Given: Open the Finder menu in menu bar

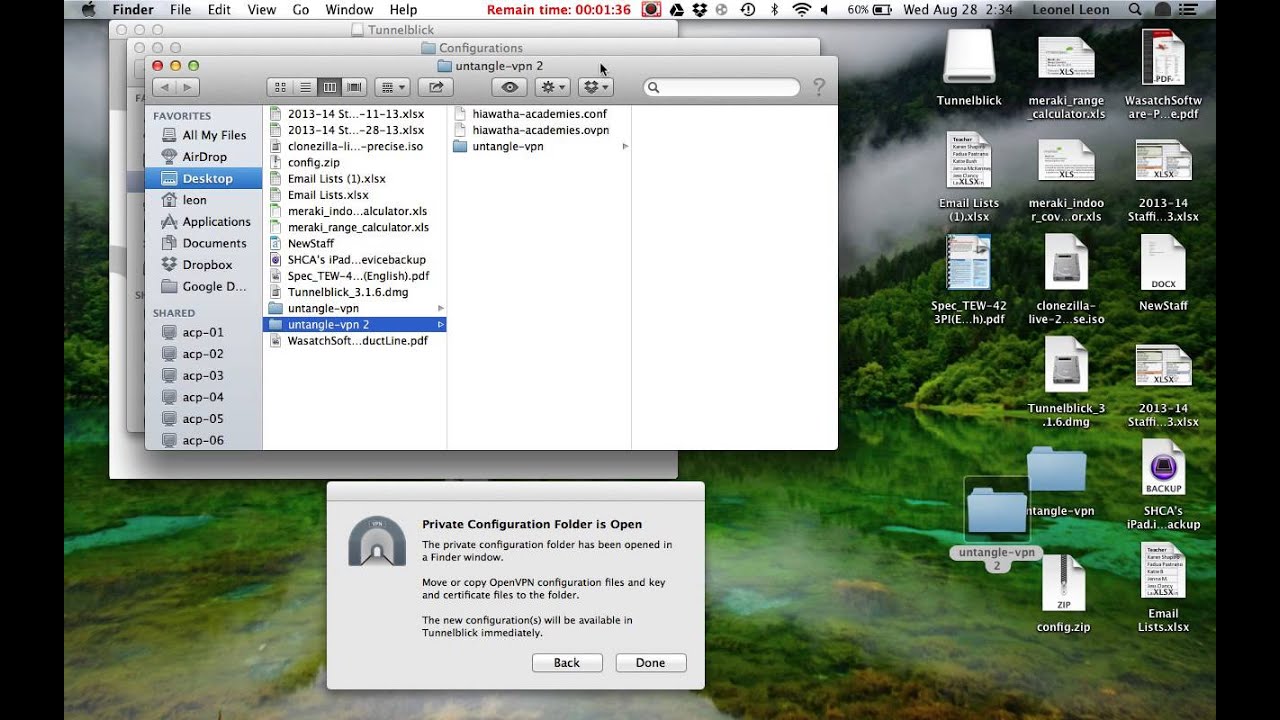Looking at the screenshot, I should pos(131,9).
